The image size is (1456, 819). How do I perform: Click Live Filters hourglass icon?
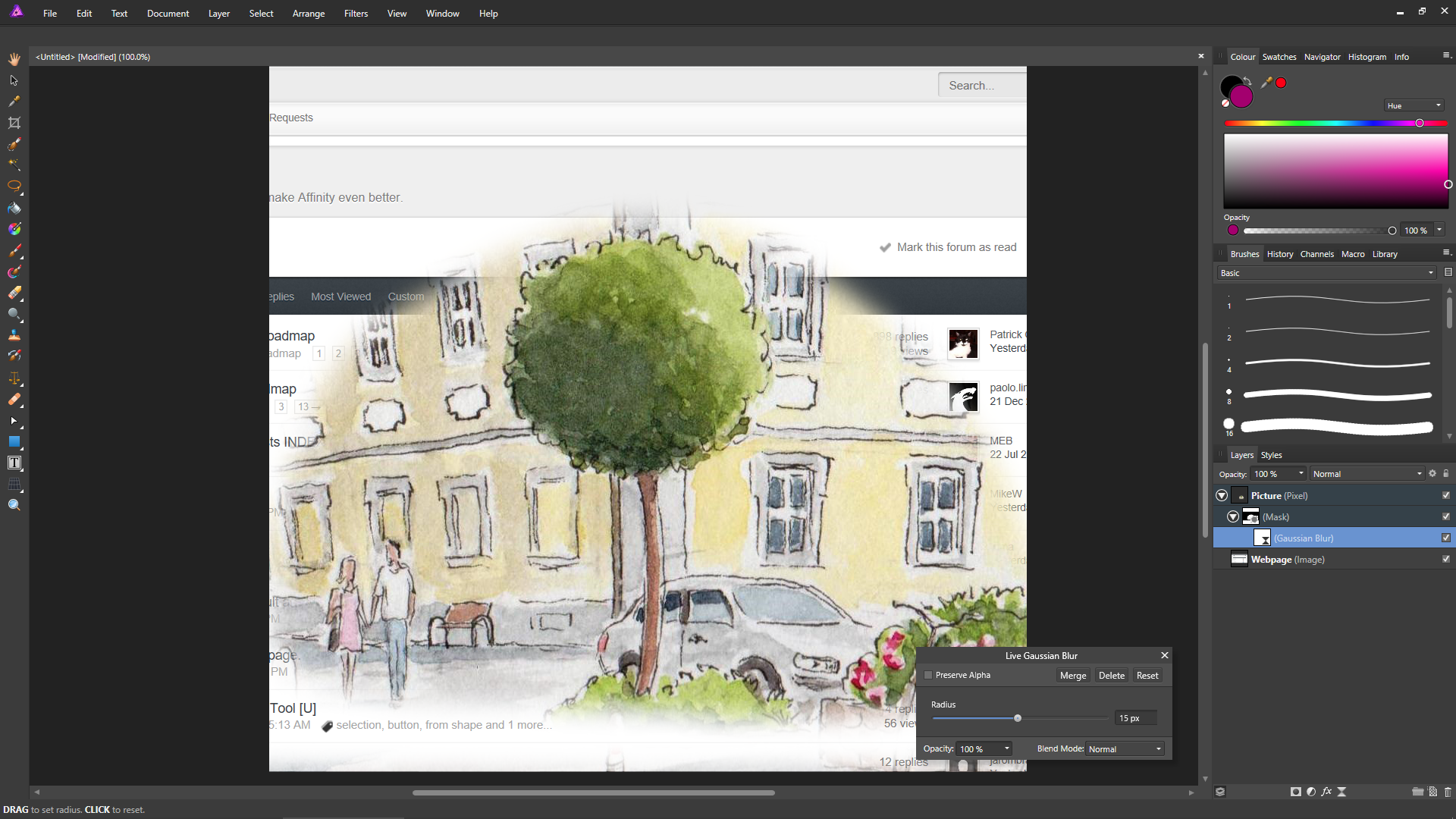(x=1341, y=792)
